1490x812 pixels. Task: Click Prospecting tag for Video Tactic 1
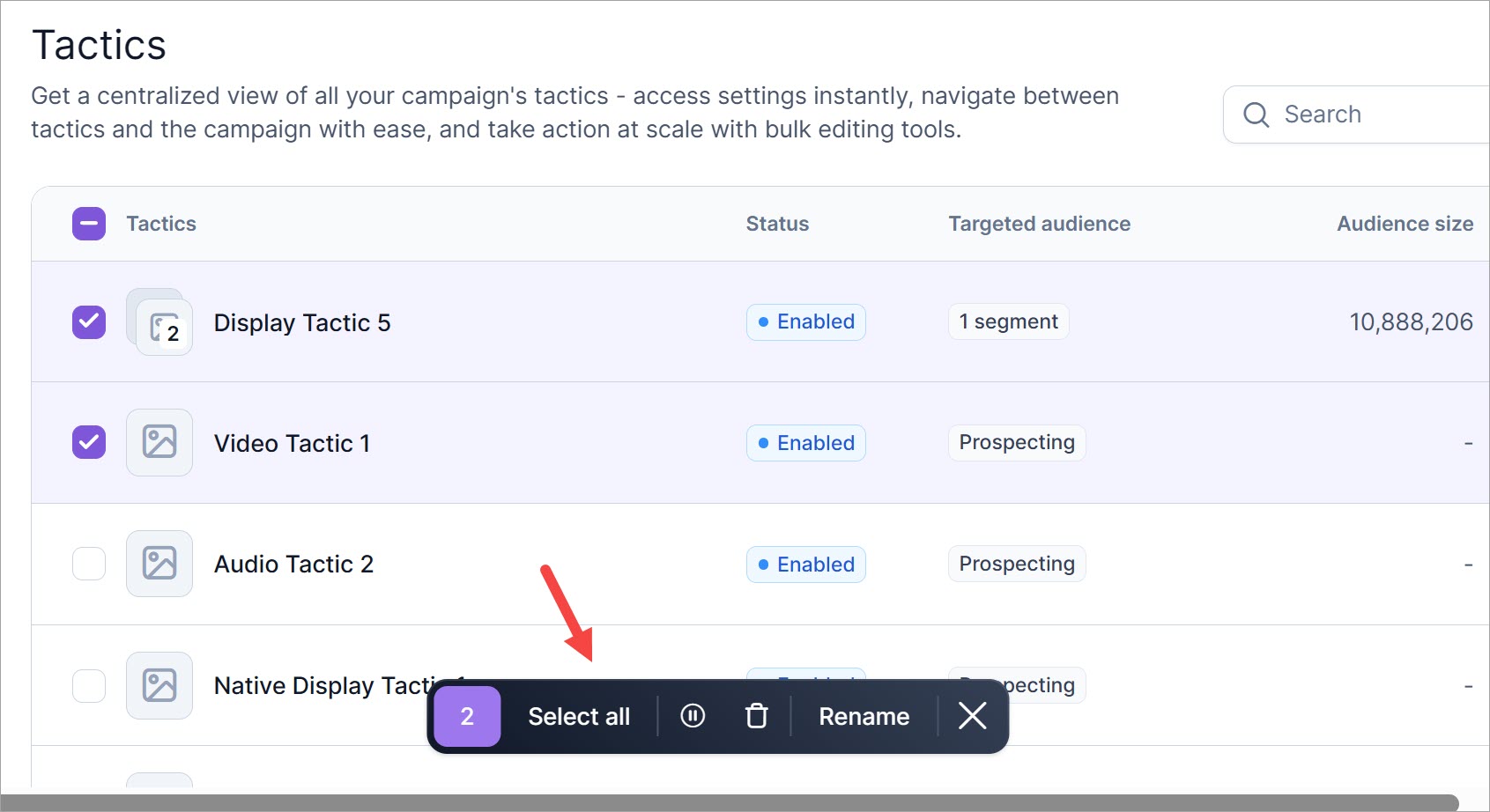[x=1017, y=442]
